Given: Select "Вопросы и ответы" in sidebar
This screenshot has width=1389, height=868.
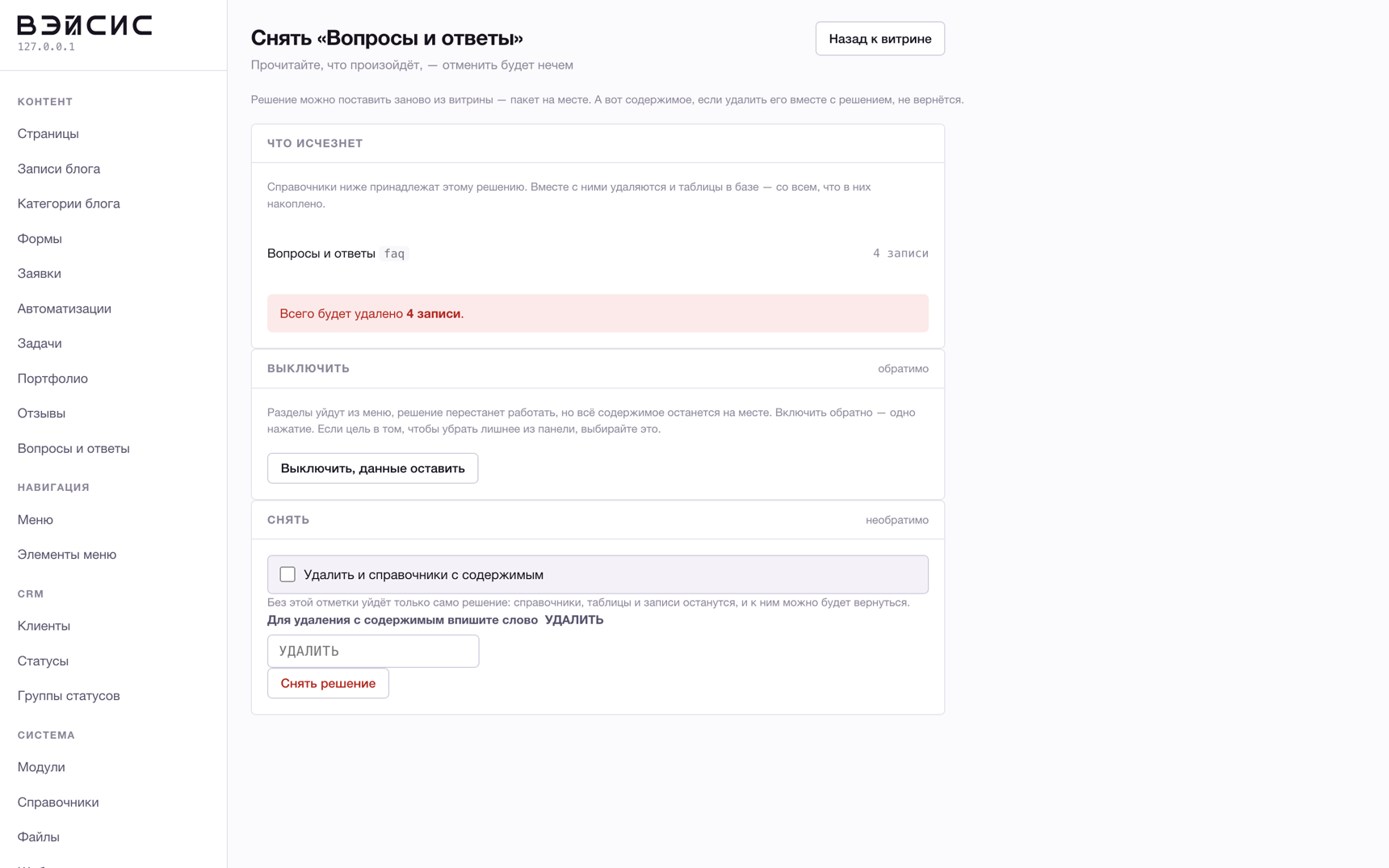Looking at the screenshot, I should pyautogui.click(x=73, y=448).
